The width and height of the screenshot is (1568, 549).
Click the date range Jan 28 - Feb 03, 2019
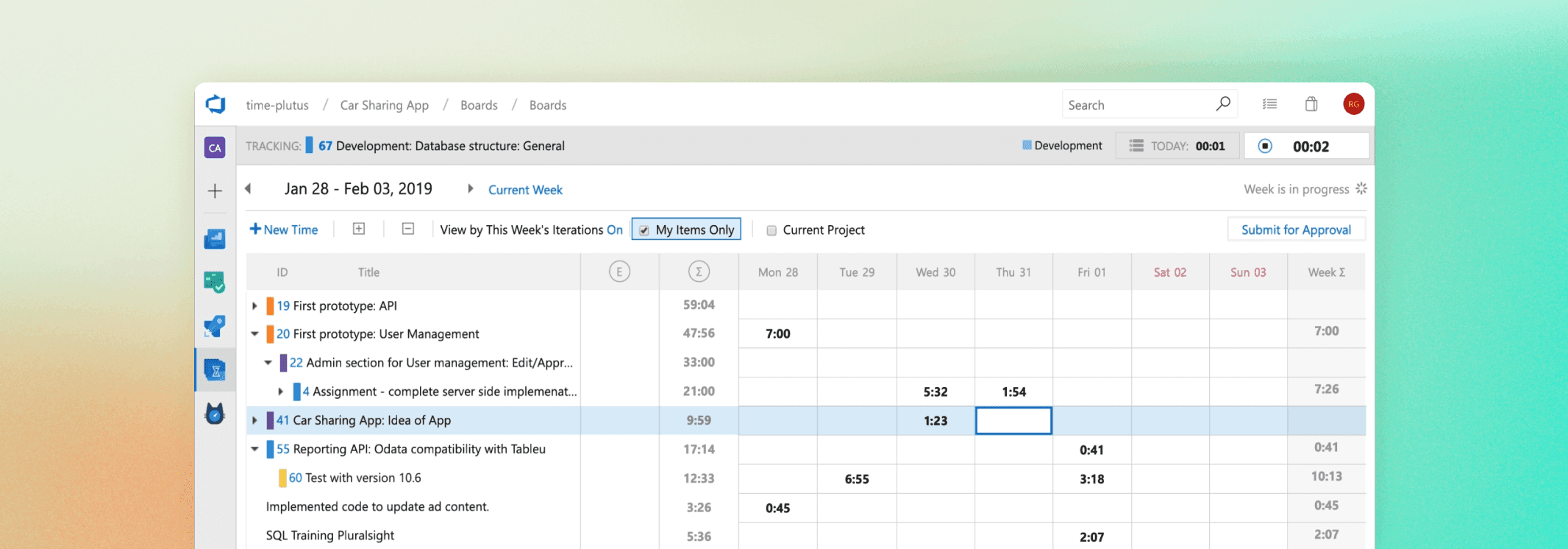(358, 188)
